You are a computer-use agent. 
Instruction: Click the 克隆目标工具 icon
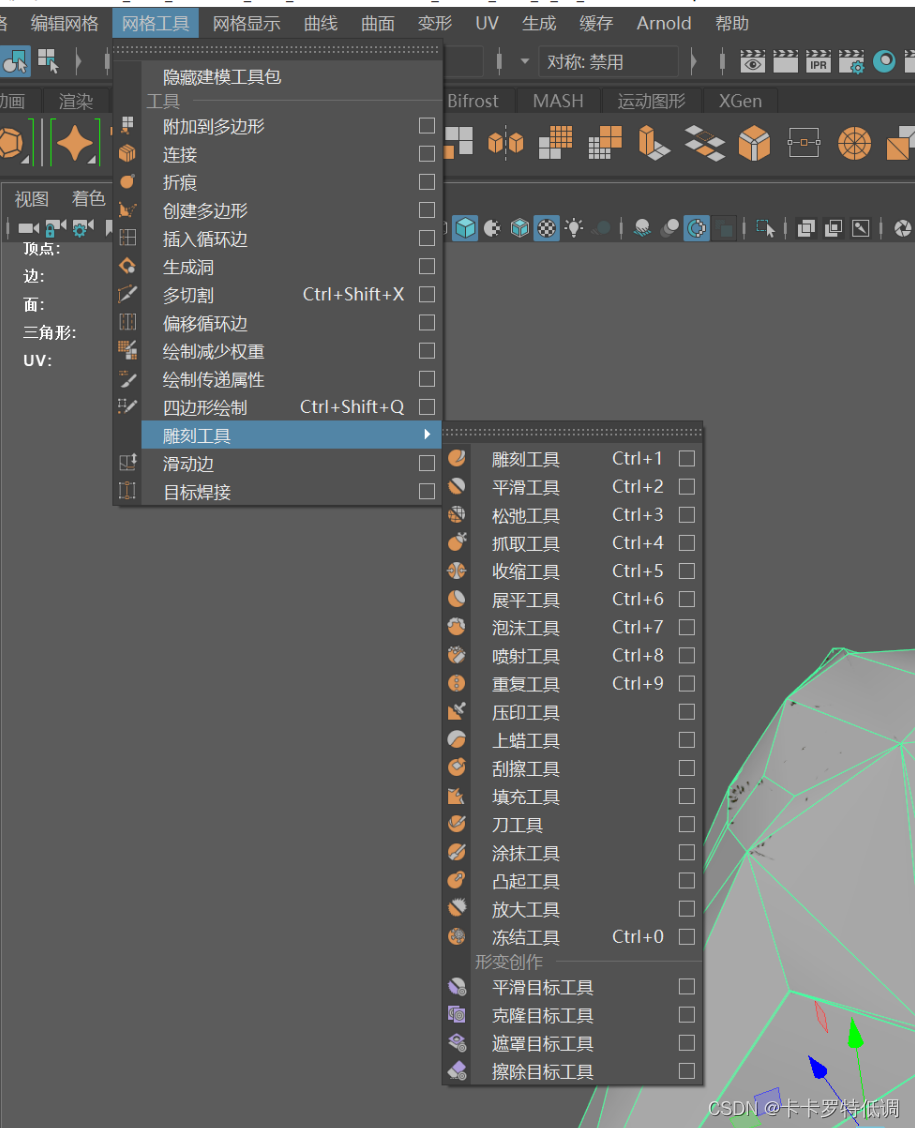pyautogui.click(x=457, y=1014)
